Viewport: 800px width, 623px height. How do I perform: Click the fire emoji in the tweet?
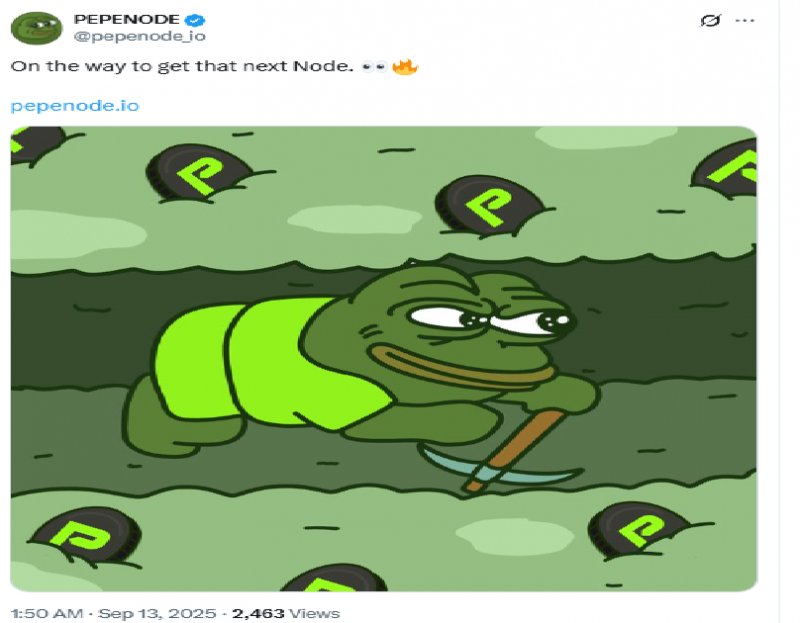coord(404,68)
